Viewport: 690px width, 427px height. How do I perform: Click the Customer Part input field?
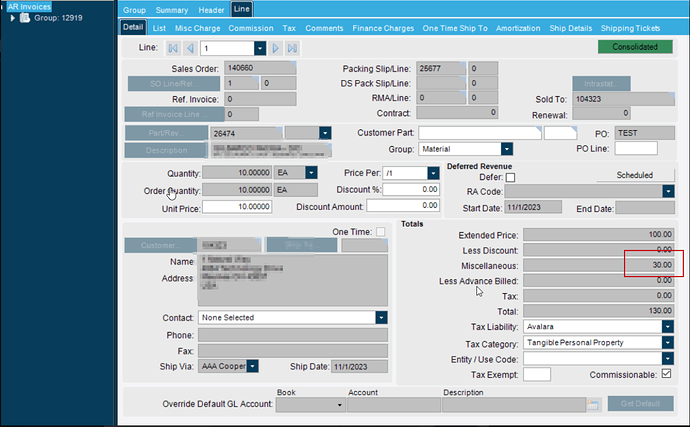(x=480, y=133)
